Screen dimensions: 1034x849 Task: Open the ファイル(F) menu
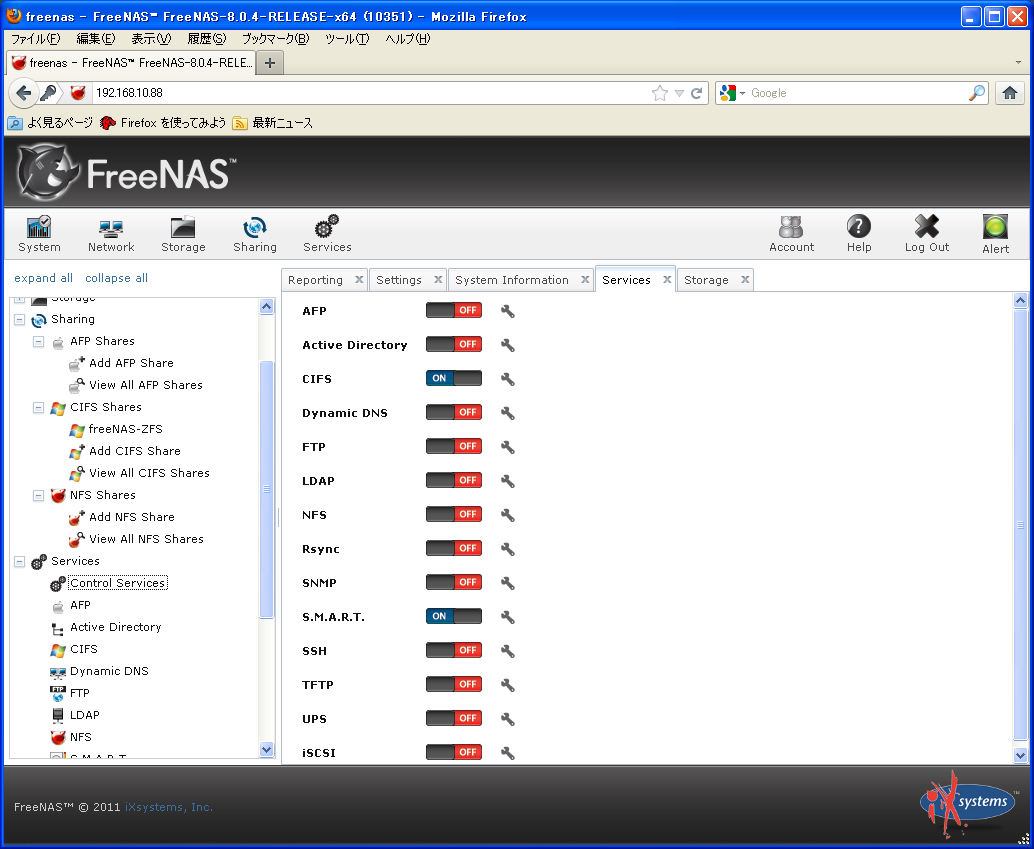tap(36, 39)
